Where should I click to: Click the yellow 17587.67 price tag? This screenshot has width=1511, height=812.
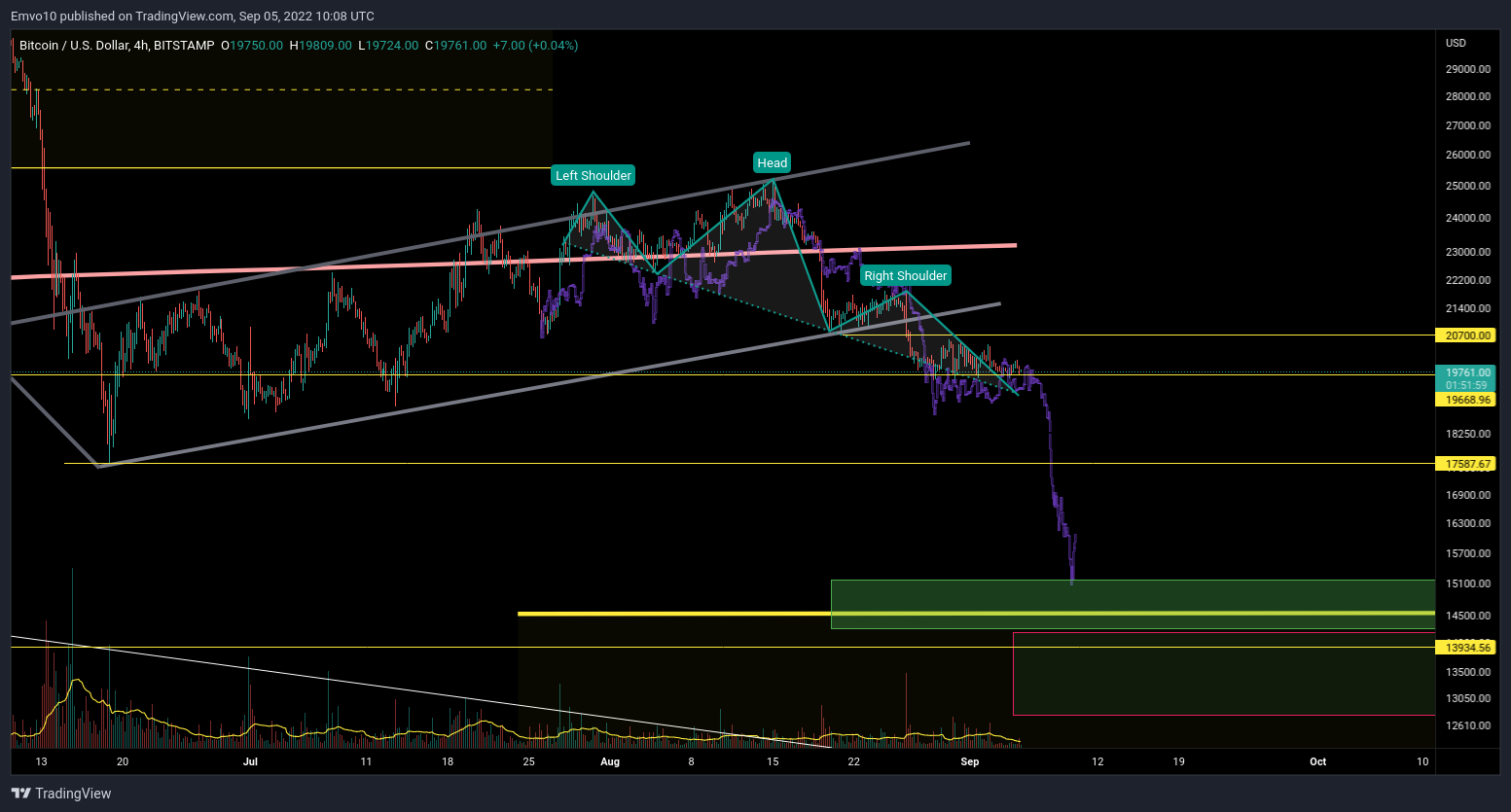tap(1466, 464)
